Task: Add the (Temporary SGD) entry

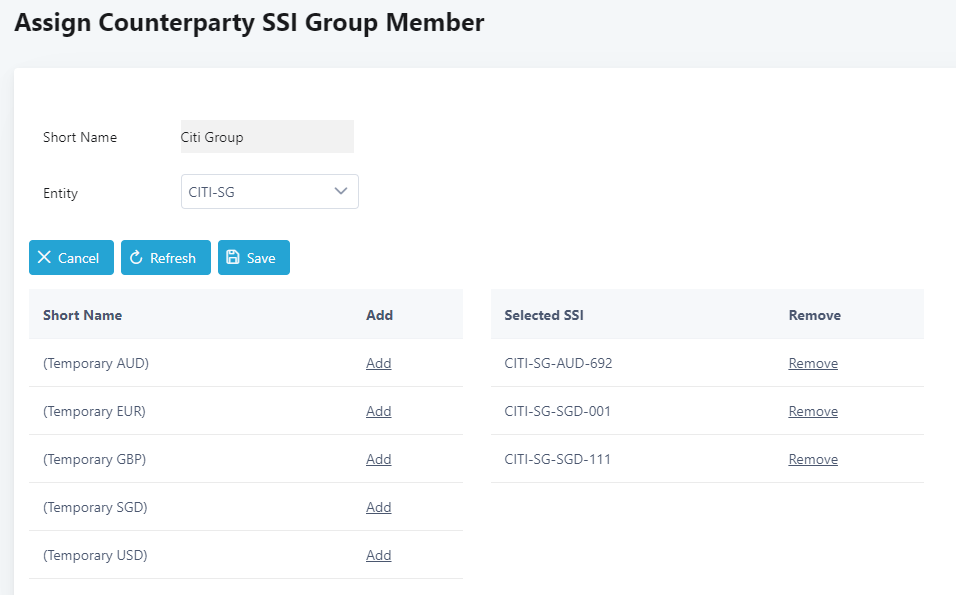Action: click(378, 508)
